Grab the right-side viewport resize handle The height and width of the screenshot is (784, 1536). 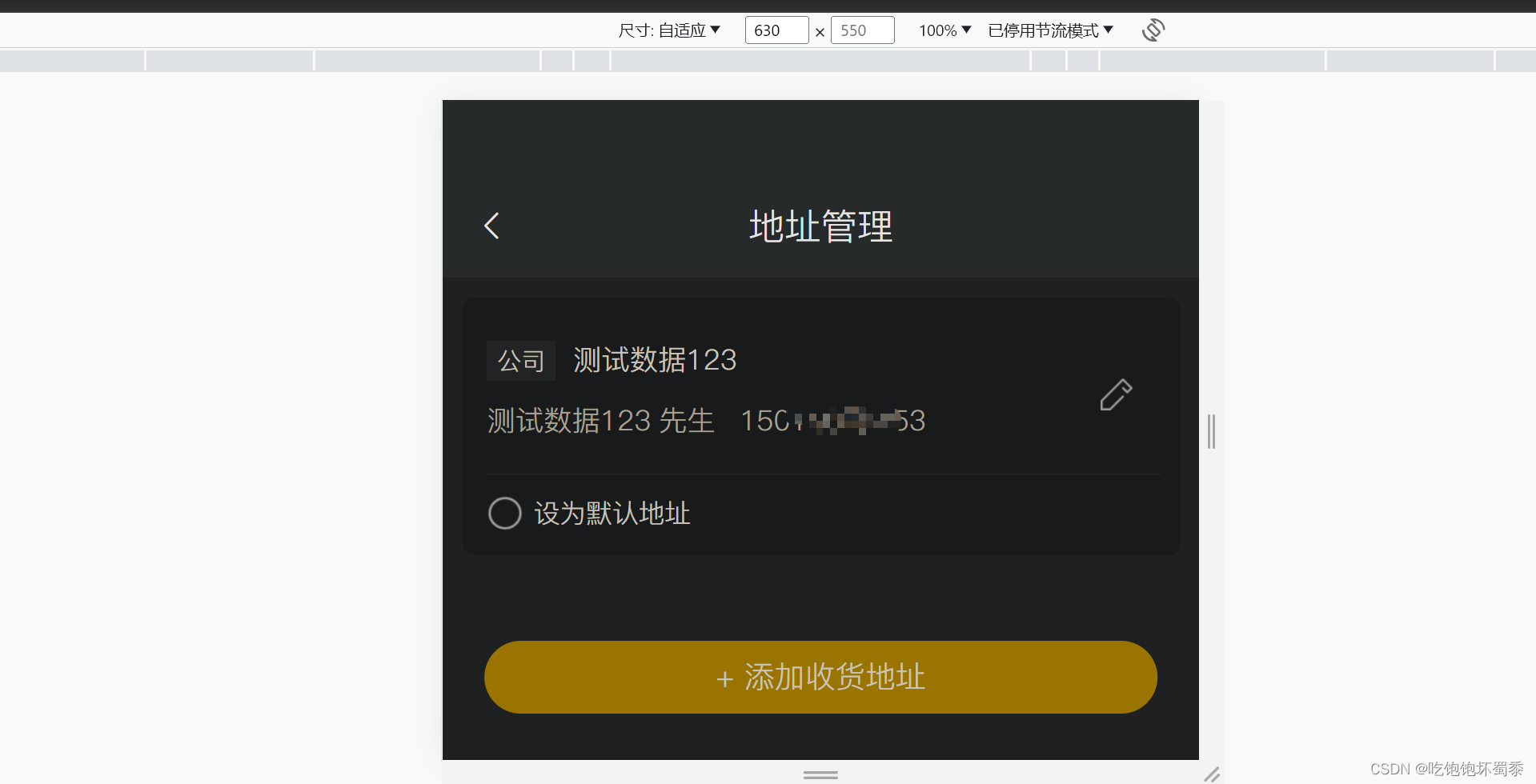coord(1212,431)
